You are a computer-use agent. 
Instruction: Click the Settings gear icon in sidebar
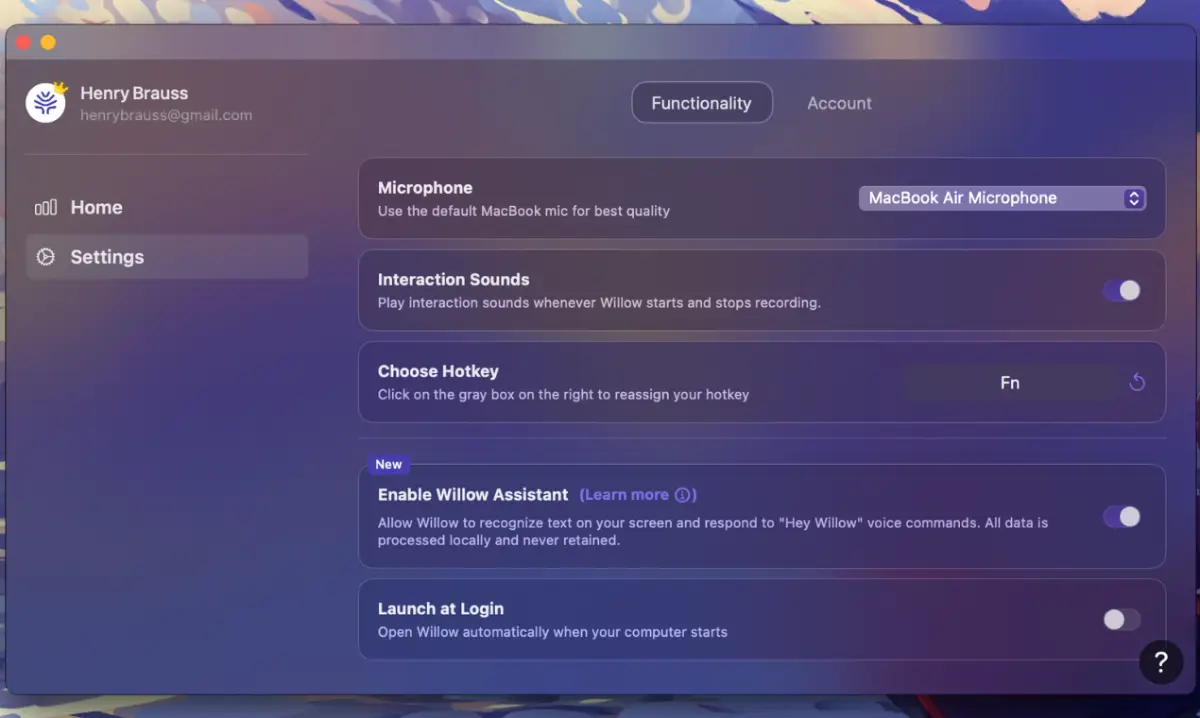(x=46, y=257)
